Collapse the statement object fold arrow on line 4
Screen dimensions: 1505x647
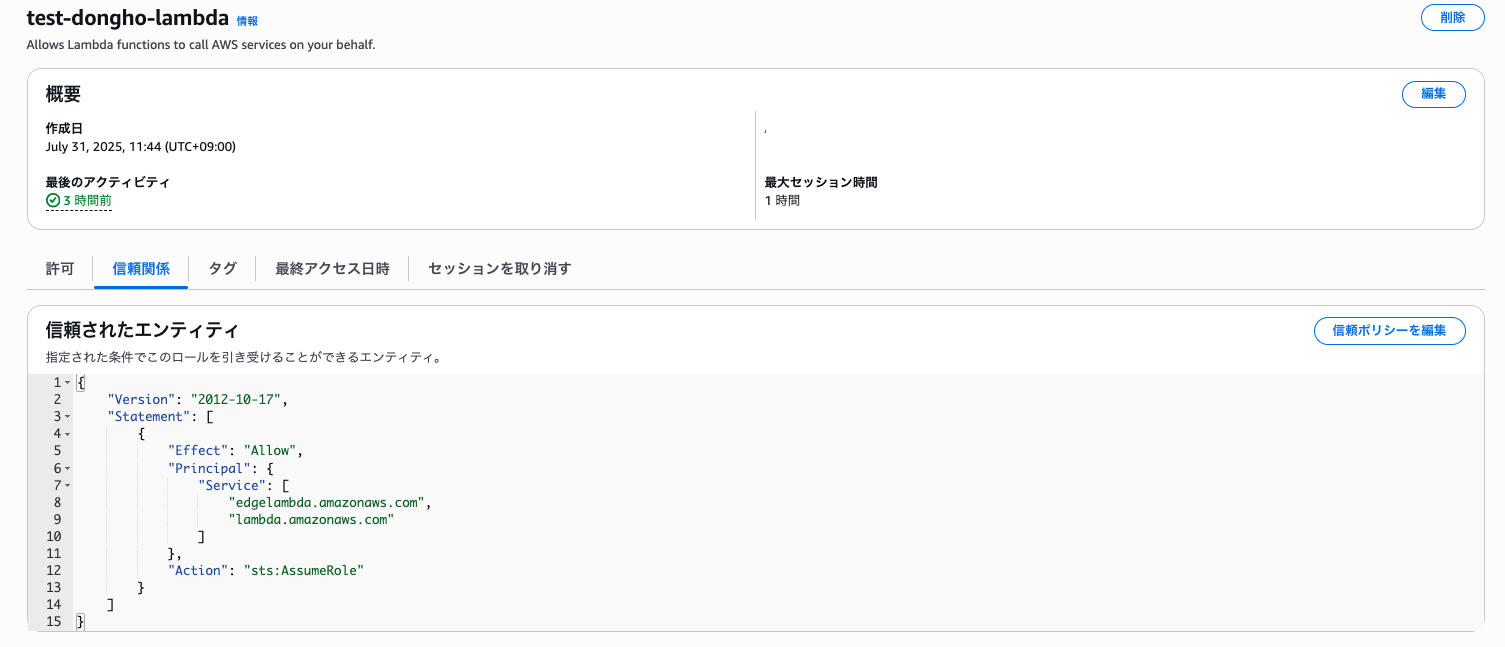coord(67,434)
